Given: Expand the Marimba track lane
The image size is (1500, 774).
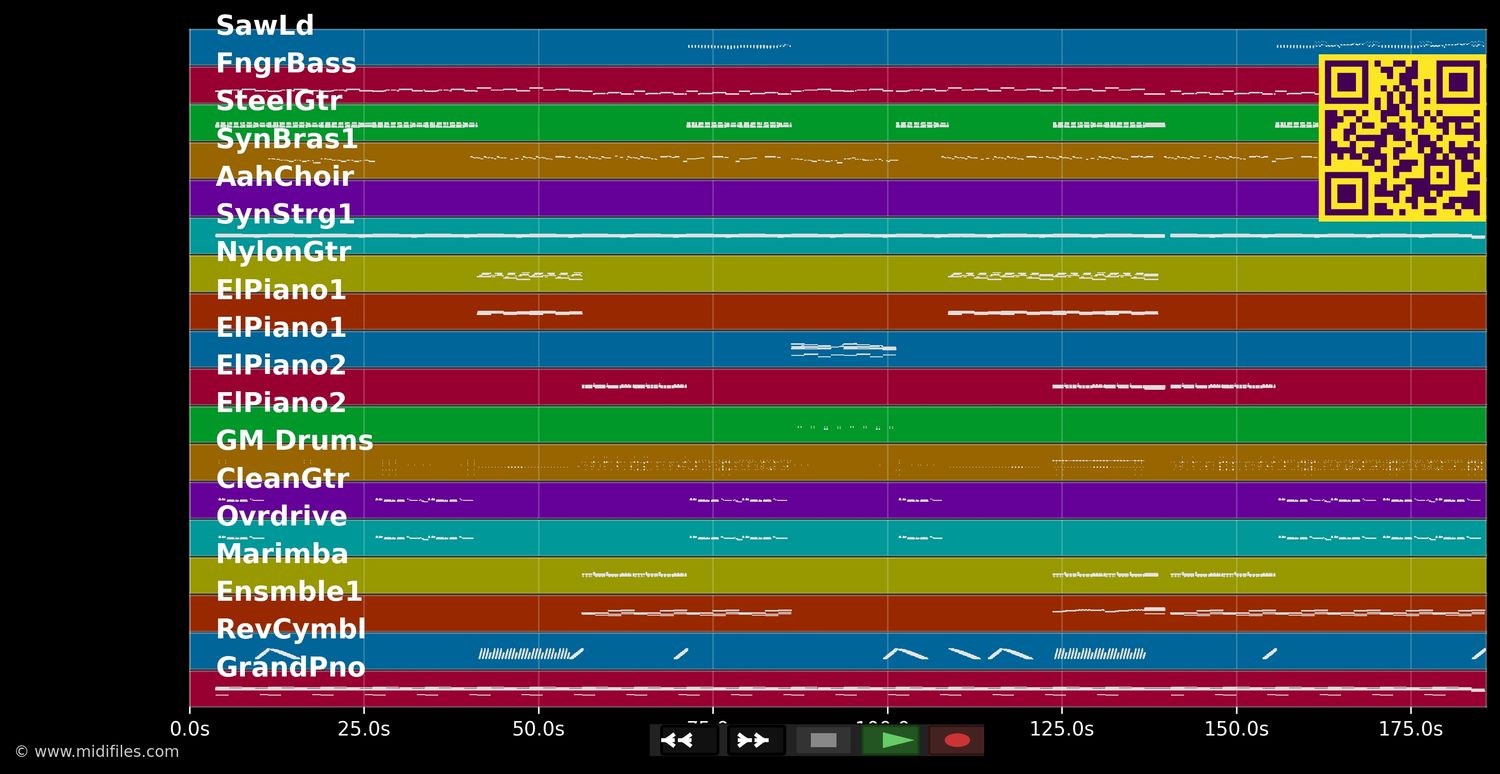Looking at the screenshot, I should (282, 554).
